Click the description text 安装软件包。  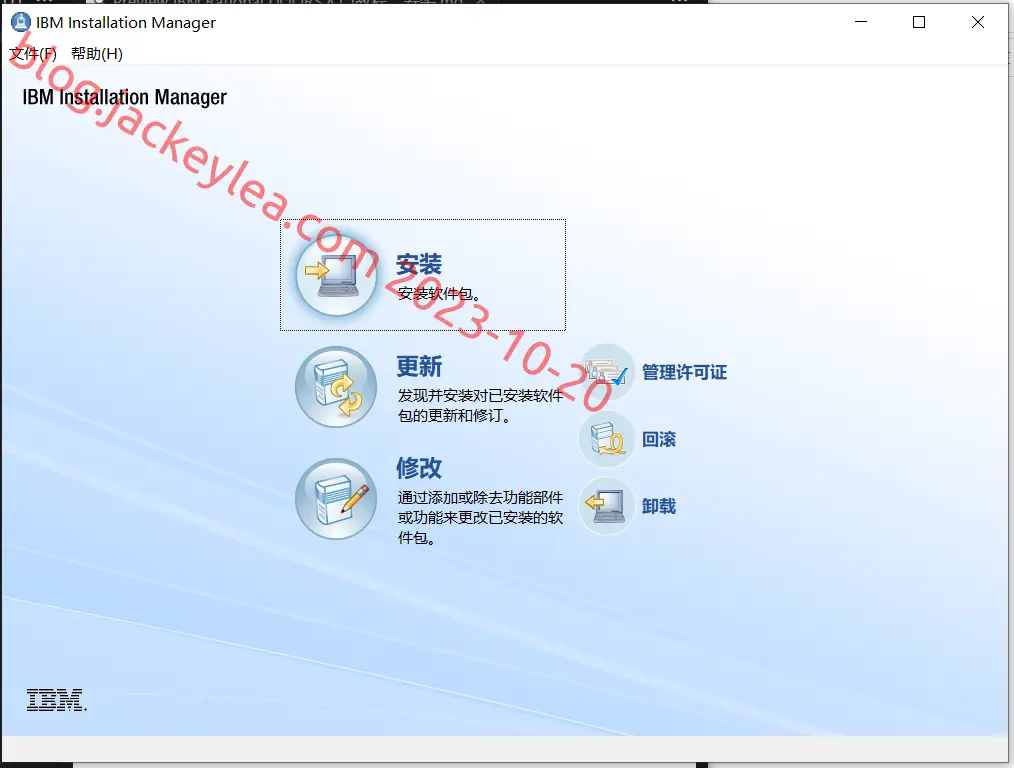click(439, 294)
